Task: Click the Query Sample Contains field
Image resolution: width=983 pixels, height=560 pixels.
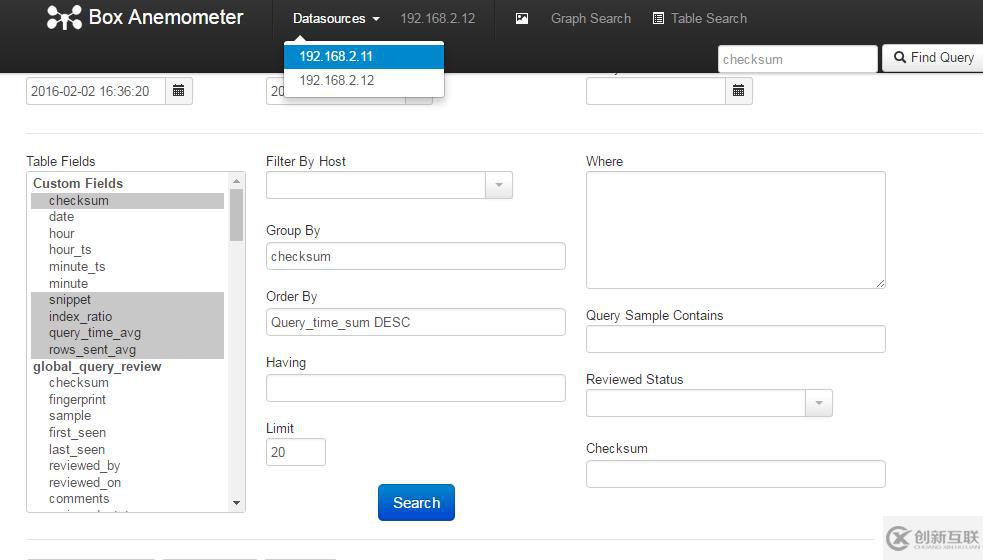Action: point(735,339)
